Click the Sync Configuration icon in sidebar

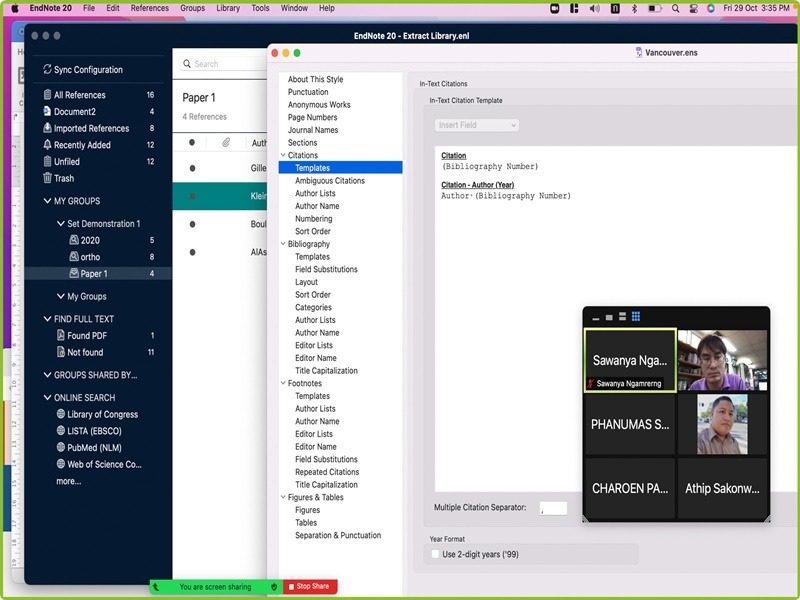point(46,70)
